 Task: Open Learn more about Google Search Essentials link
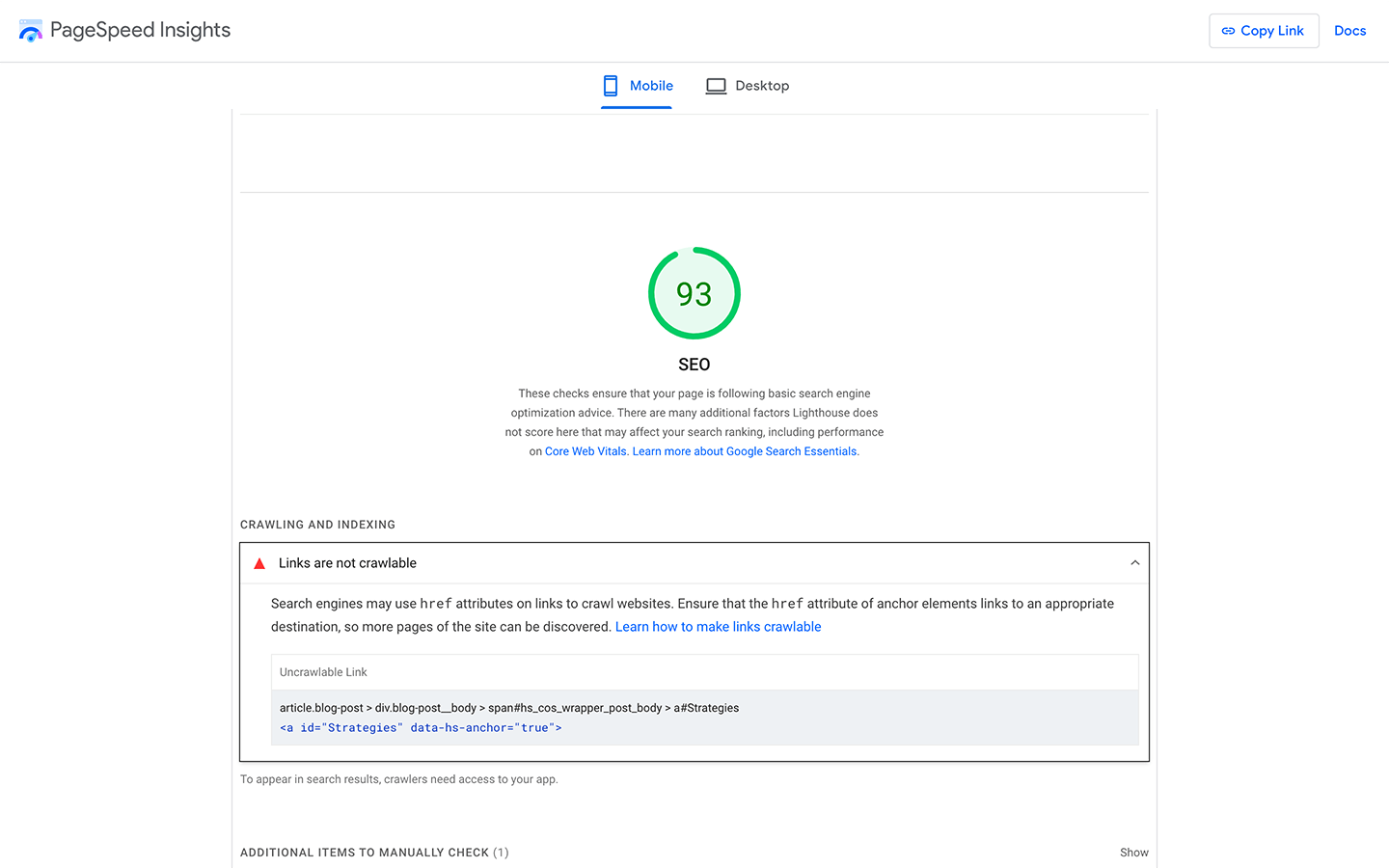pos(745,451)
